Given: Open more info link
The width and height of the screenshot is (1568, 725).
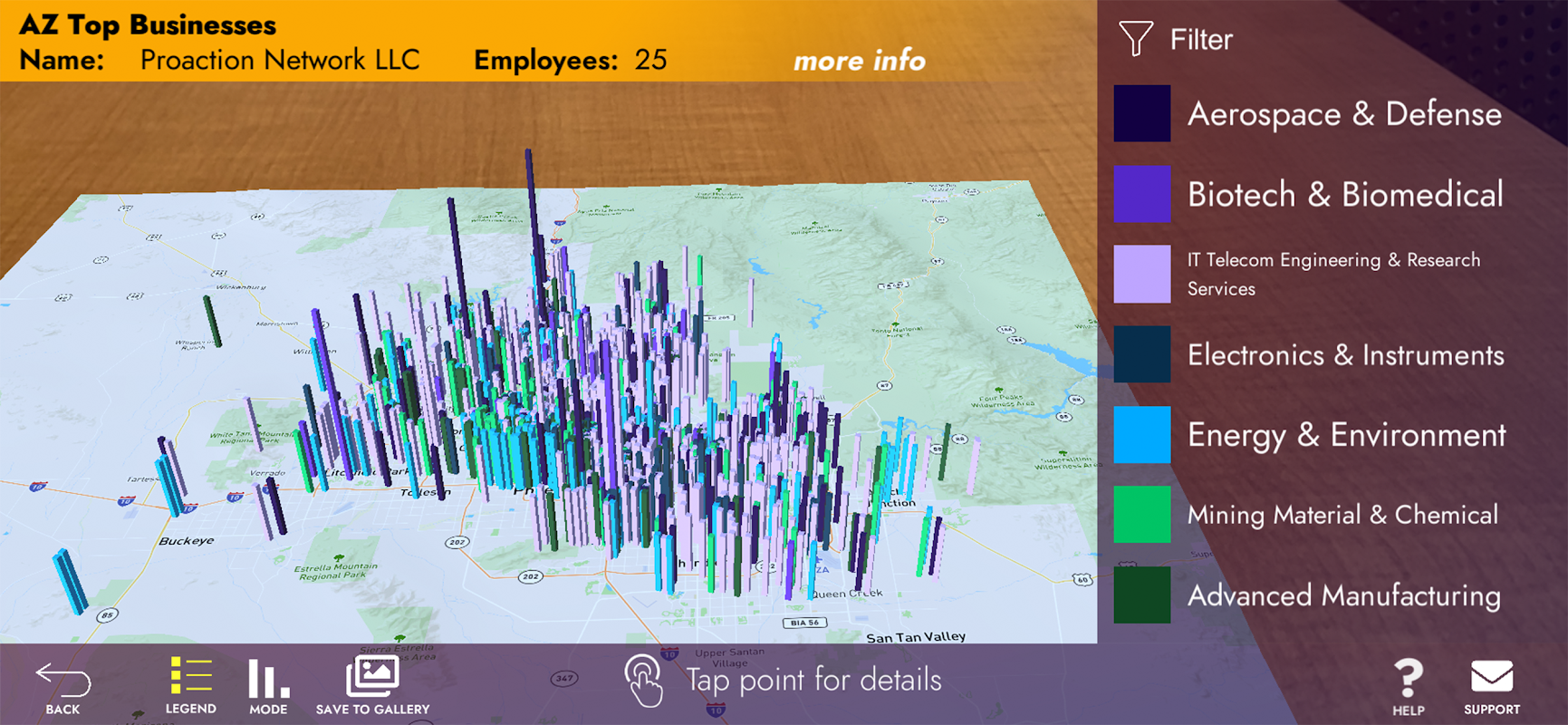Looking at the screenshot, I should pyautogui.click(x=859, y=61).
